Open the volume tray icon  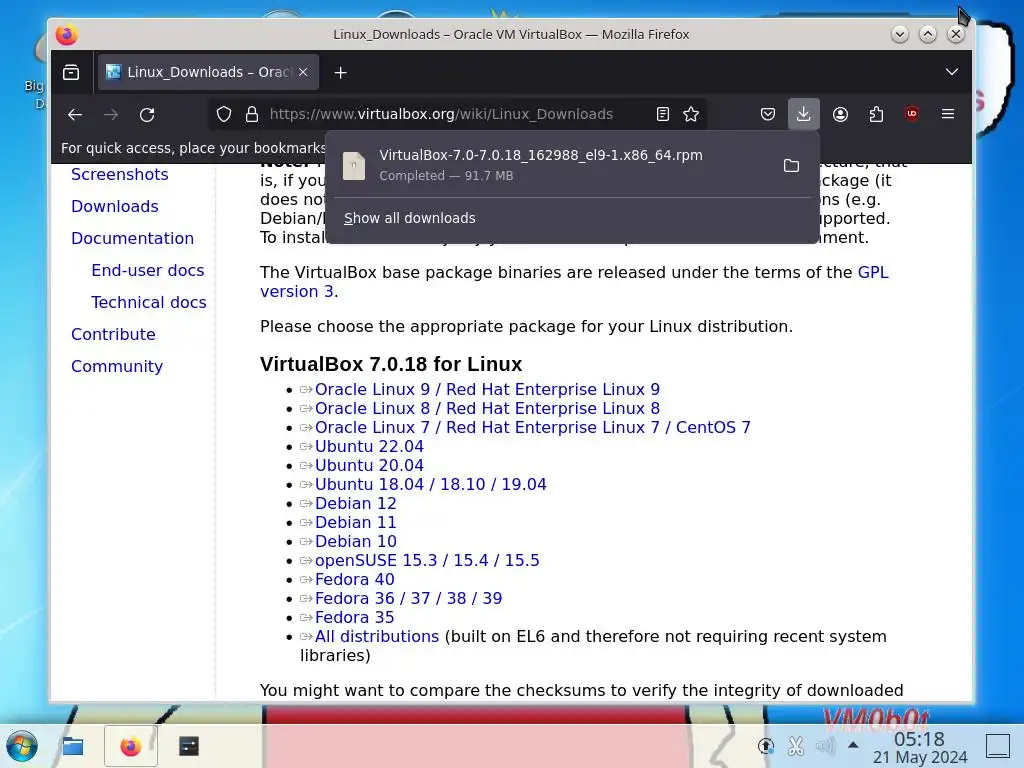[825, 745]
